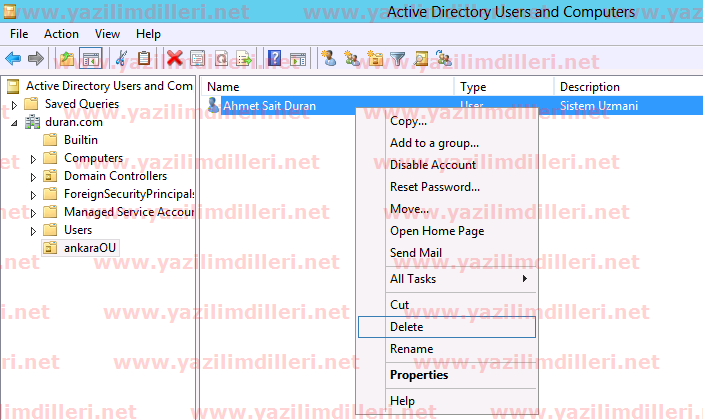Click the Filter funnel toolbar icon
Screen dimensions: 703x420
coord(398,59)
